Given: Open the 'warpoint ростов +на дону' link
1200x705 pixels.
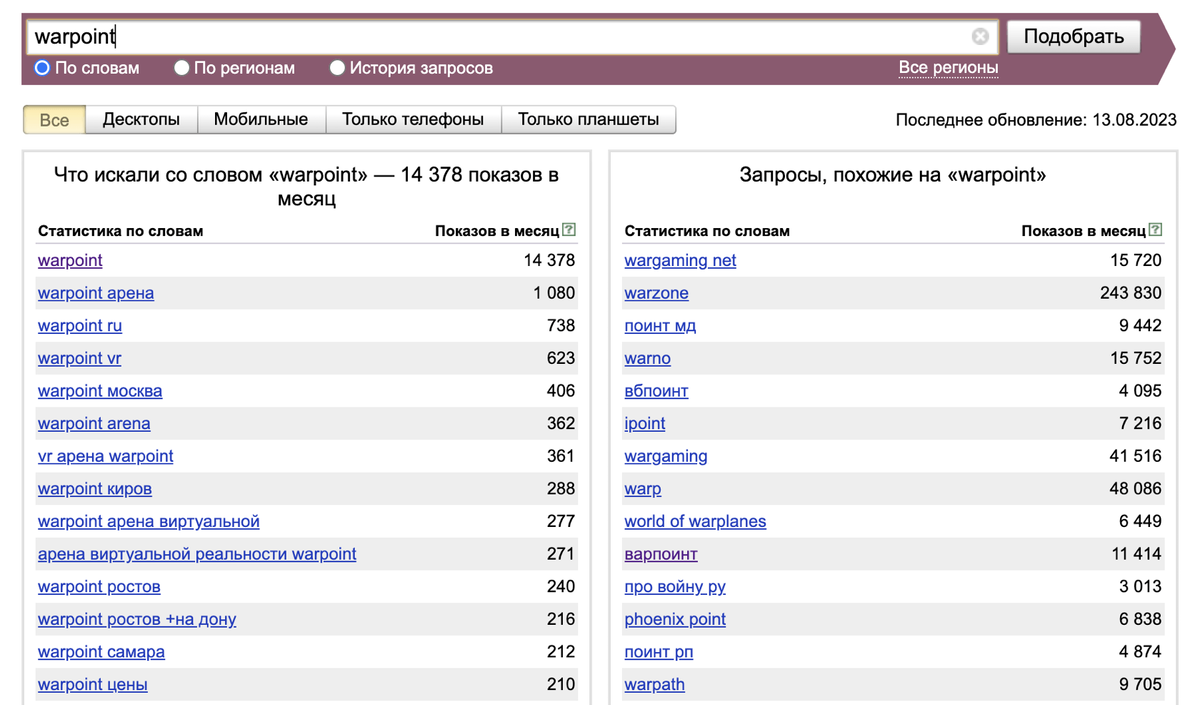Looking at the screenshot, I should tap(137, 619).
